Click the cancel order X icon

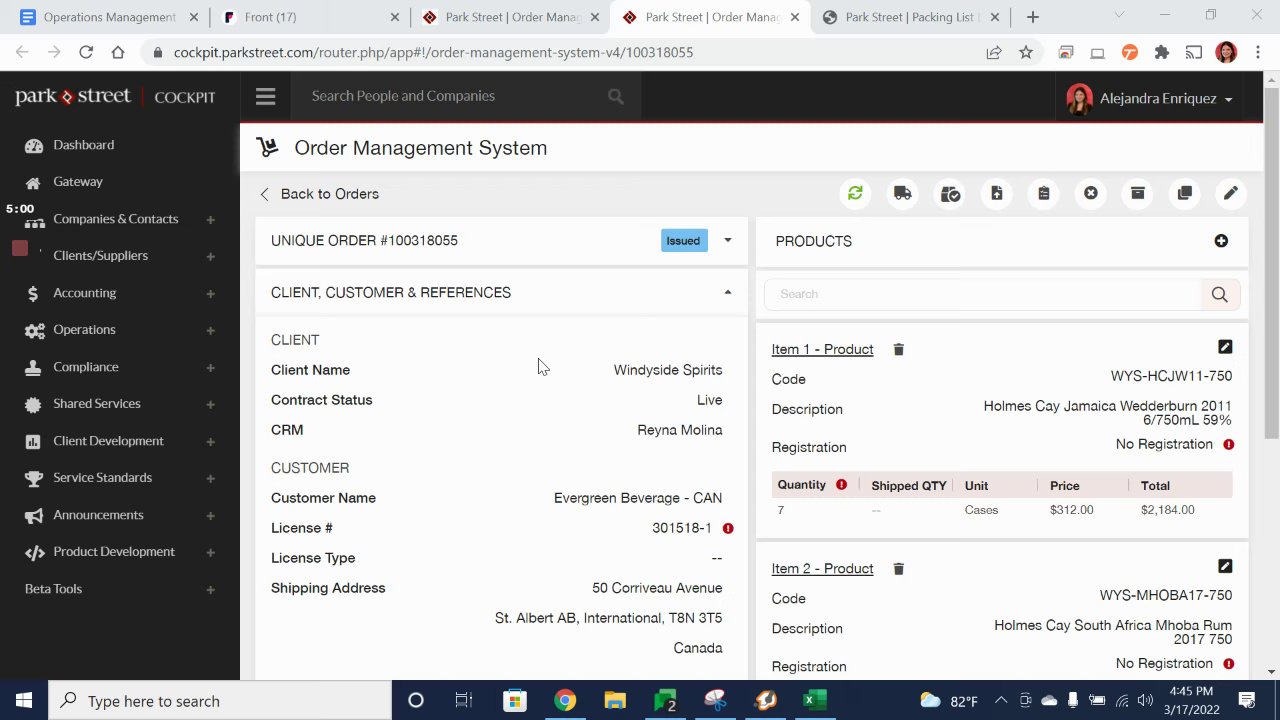(1091, 193)
